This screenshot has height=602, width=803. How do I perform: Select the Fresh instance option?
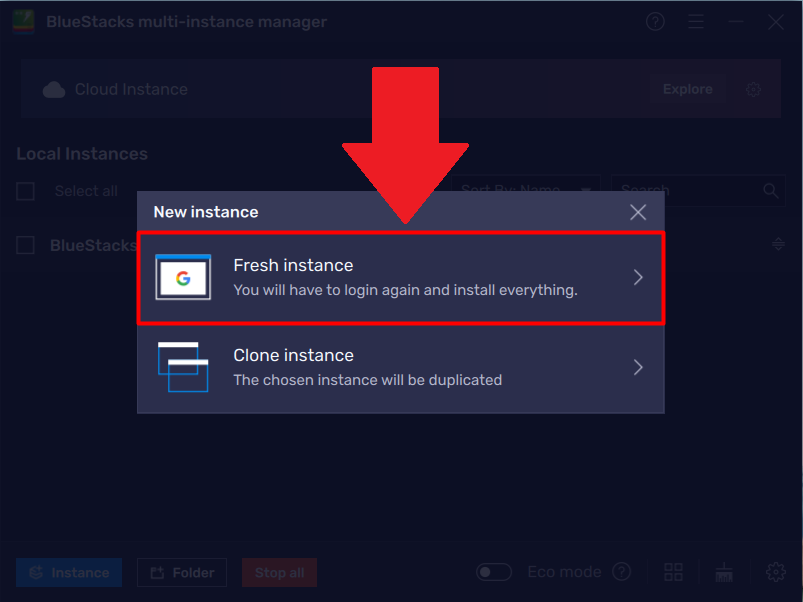click(400, 277)
